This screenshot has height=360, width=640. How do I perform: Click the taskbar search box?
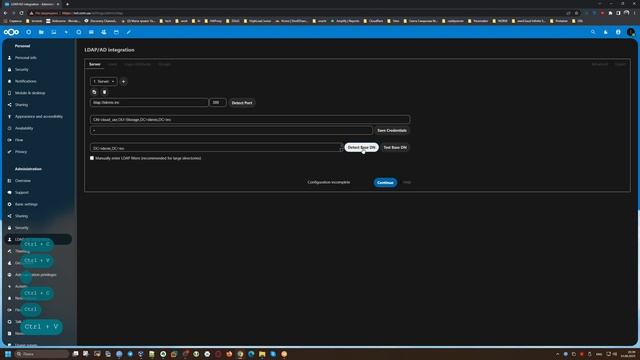tap(42, 354)
